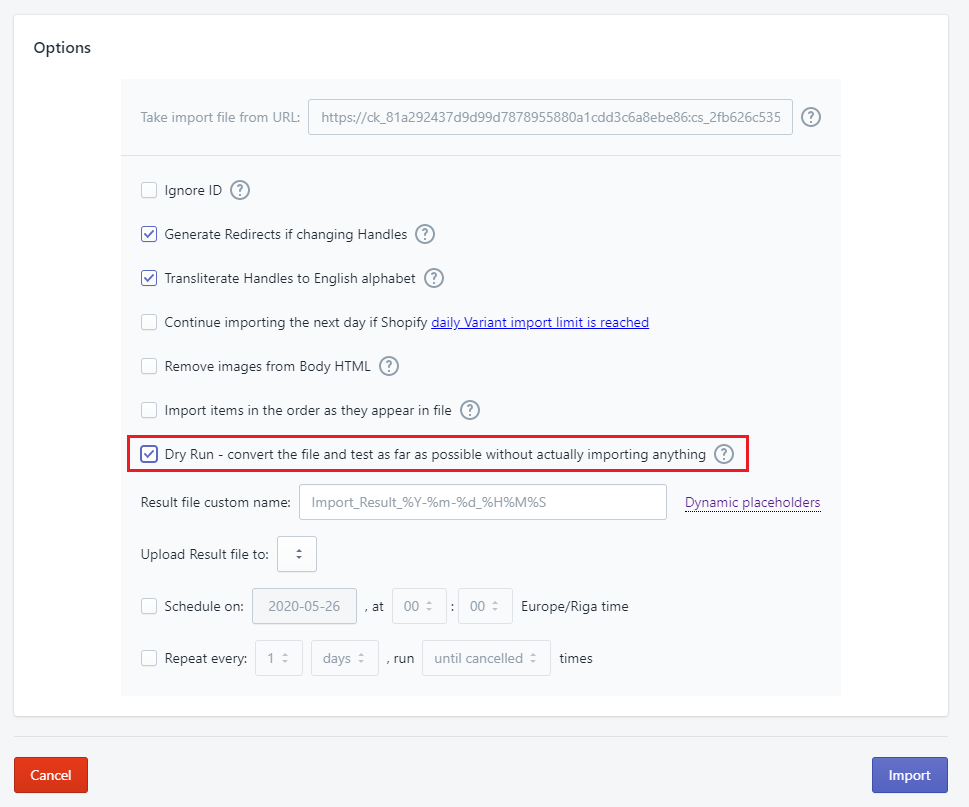Image resolution: width=969 pixels, height=807 pixels.
Task: Enable the Ignore ID checkbox
Action: [149, 190]
